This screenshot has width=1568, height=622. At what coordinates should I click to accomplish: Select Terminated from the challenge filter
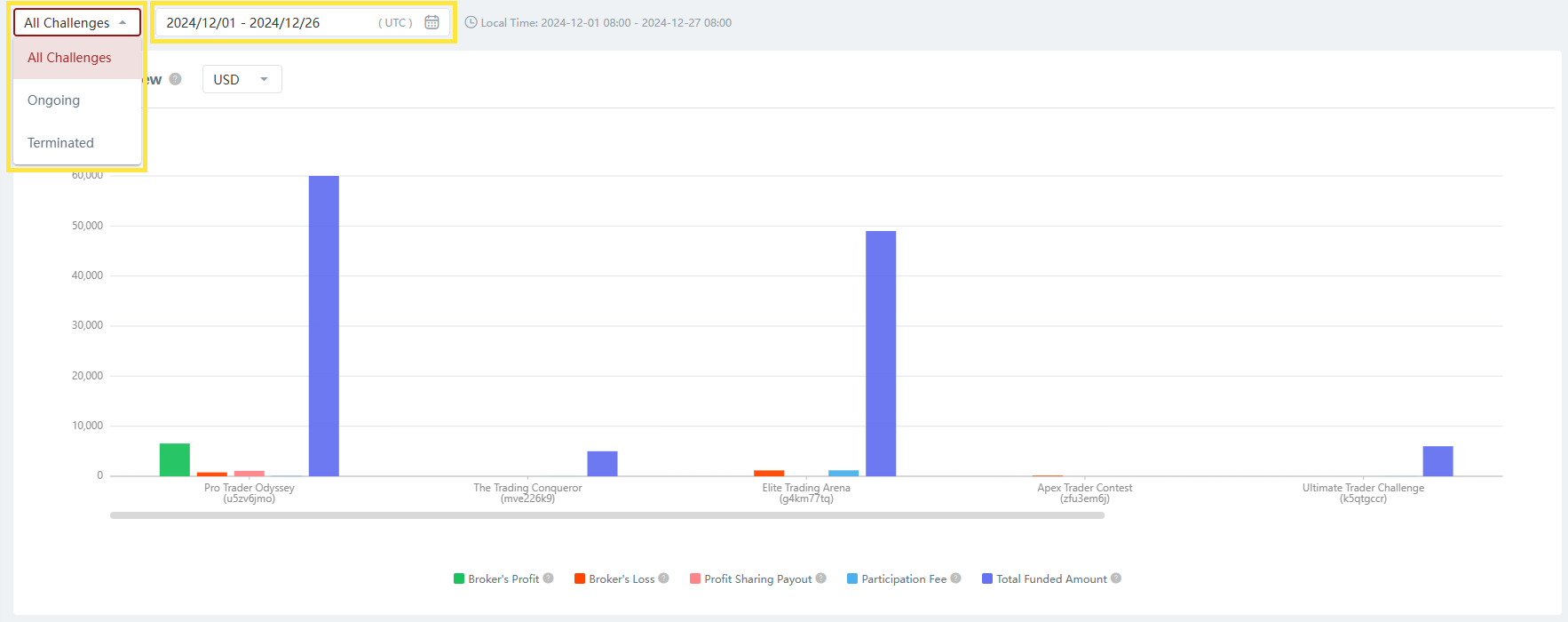coord(60,143)
